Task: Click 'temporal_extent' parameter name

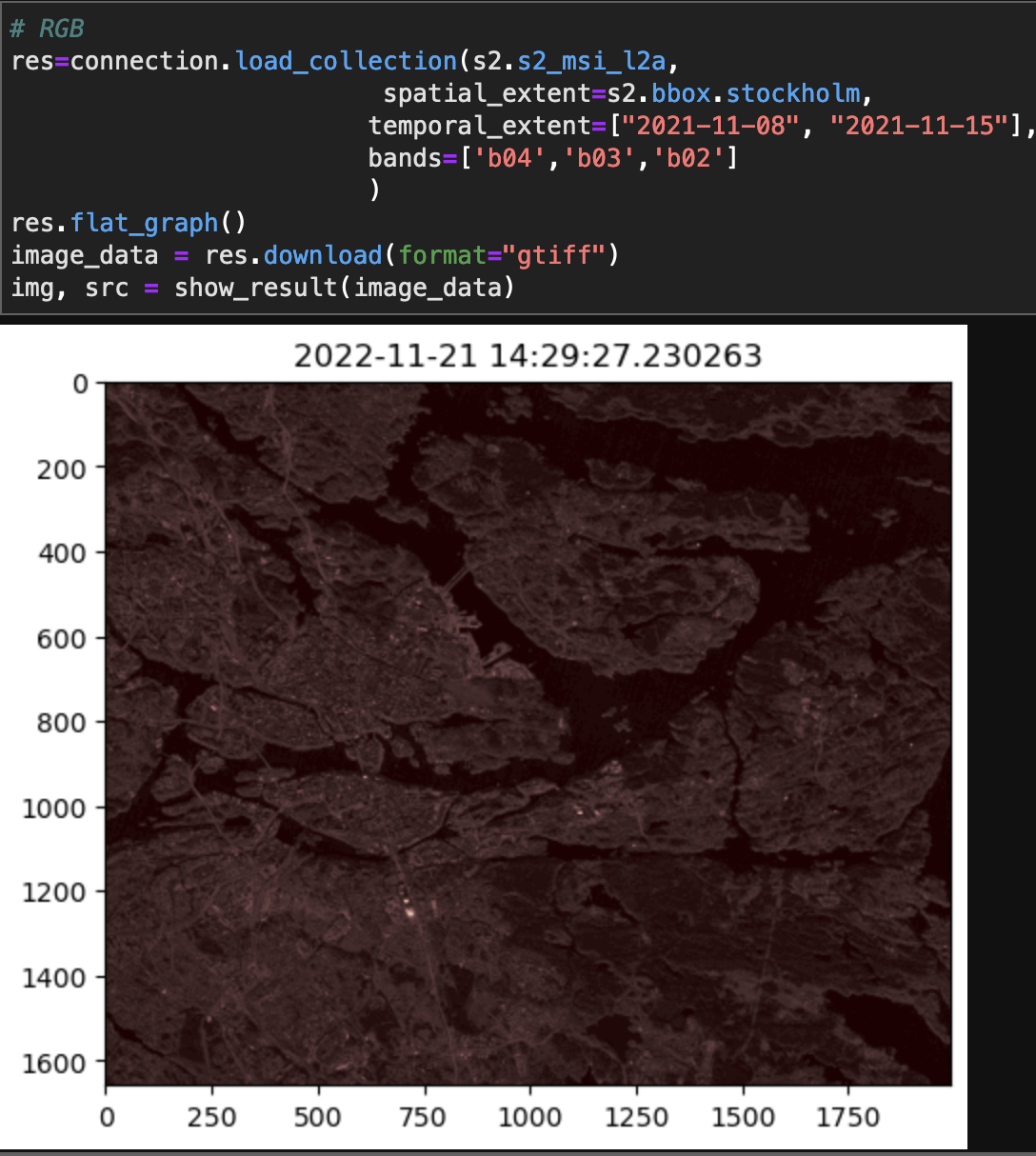Action: click(480, 126)
